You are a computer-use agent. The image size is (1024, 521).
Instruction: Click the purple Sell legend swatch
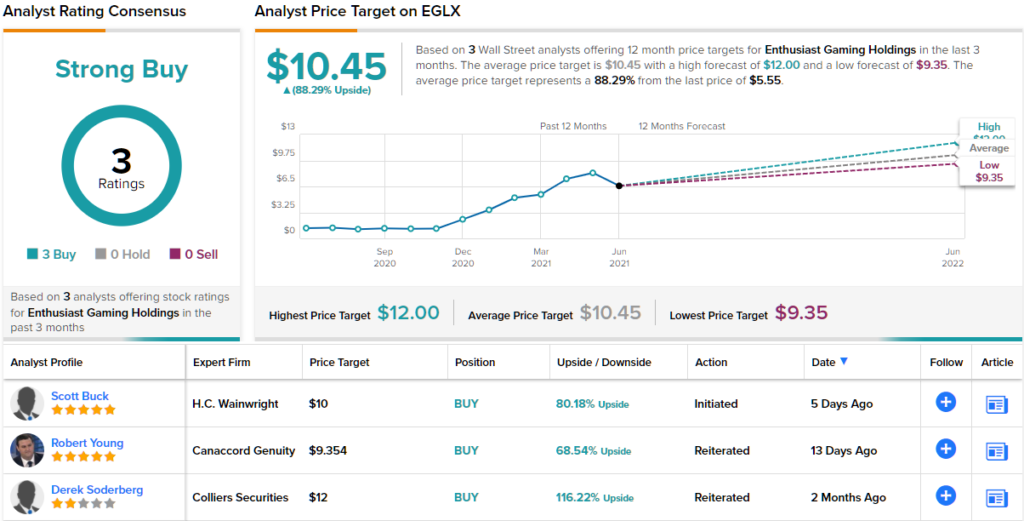[x=175, y=254]
